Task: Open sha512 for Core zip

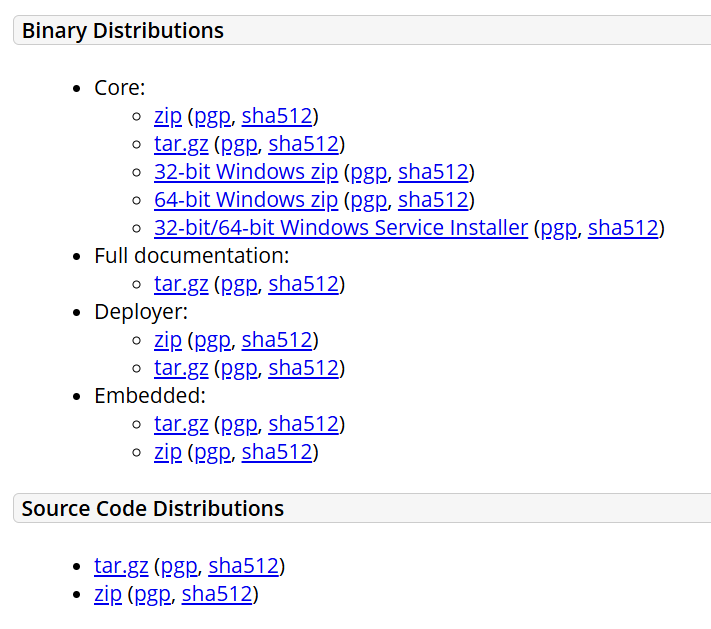Action: tap(277, 116)
